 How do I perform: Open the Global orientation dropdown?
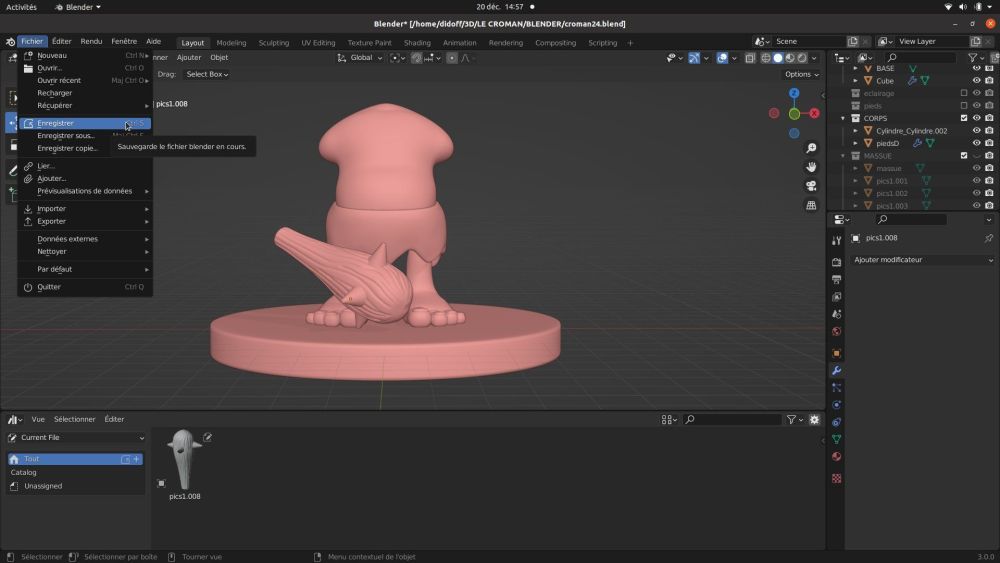click(360, 58)
